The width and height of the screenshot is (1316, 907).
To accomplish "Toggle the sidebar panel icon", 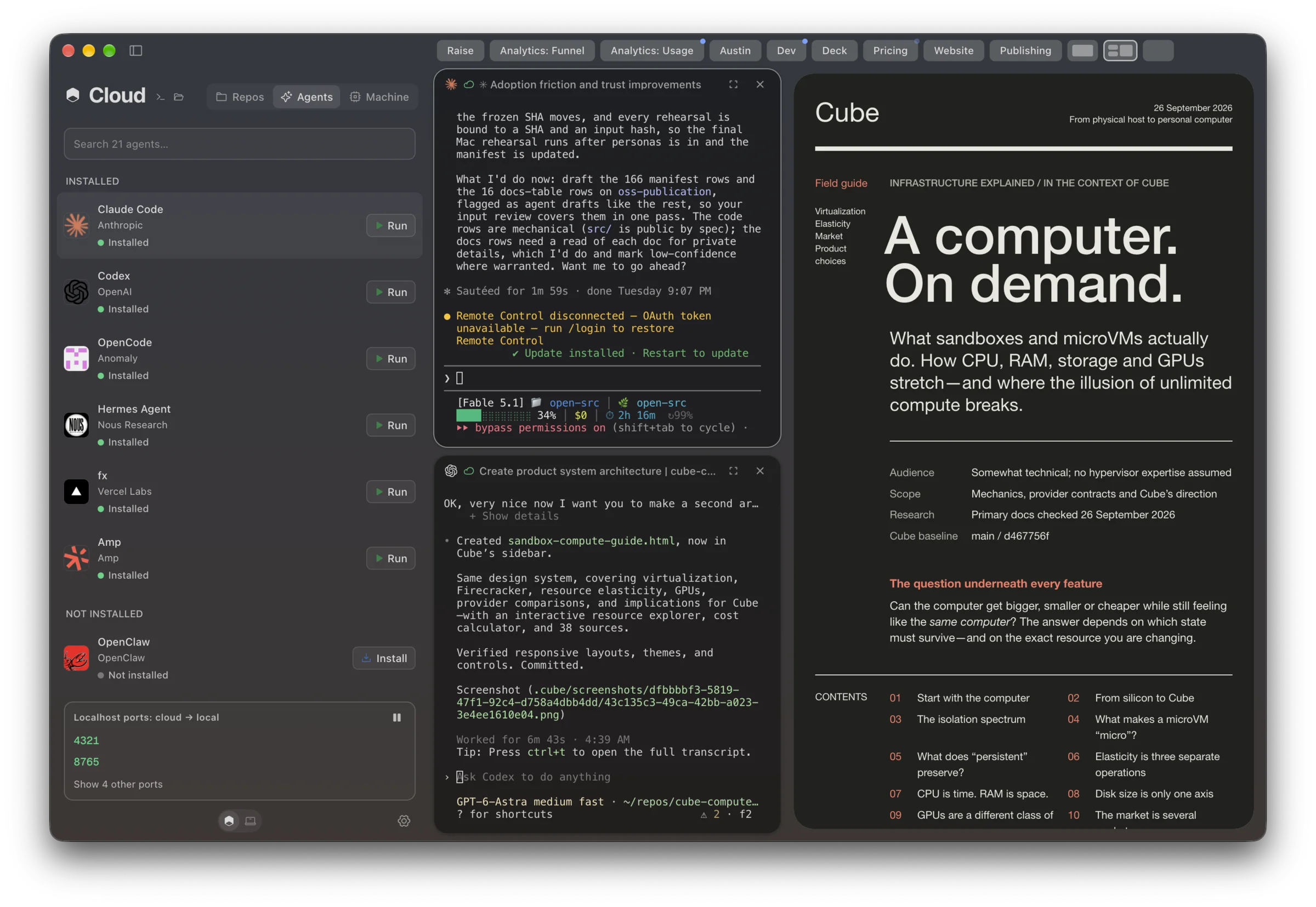I will [x=136, y=50].
